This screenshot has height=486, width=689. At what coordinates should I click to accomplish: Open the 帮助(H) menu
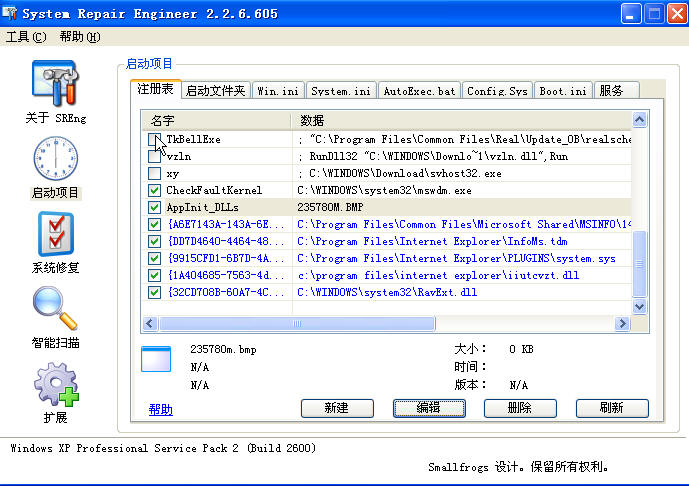(80, 37)
